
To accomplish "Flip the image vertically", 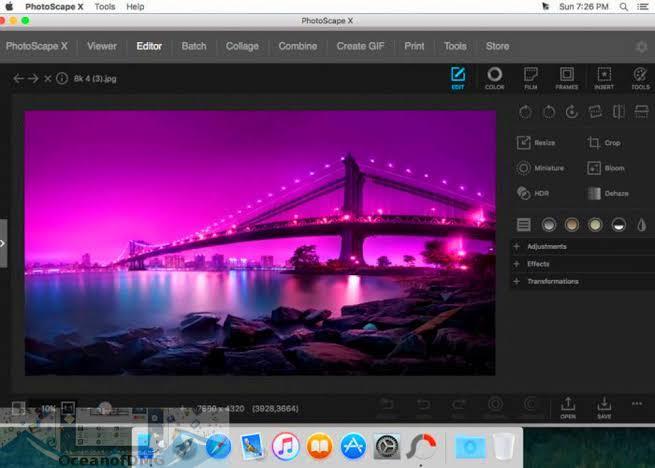I will pyautogui.click(x=641, y=112).
